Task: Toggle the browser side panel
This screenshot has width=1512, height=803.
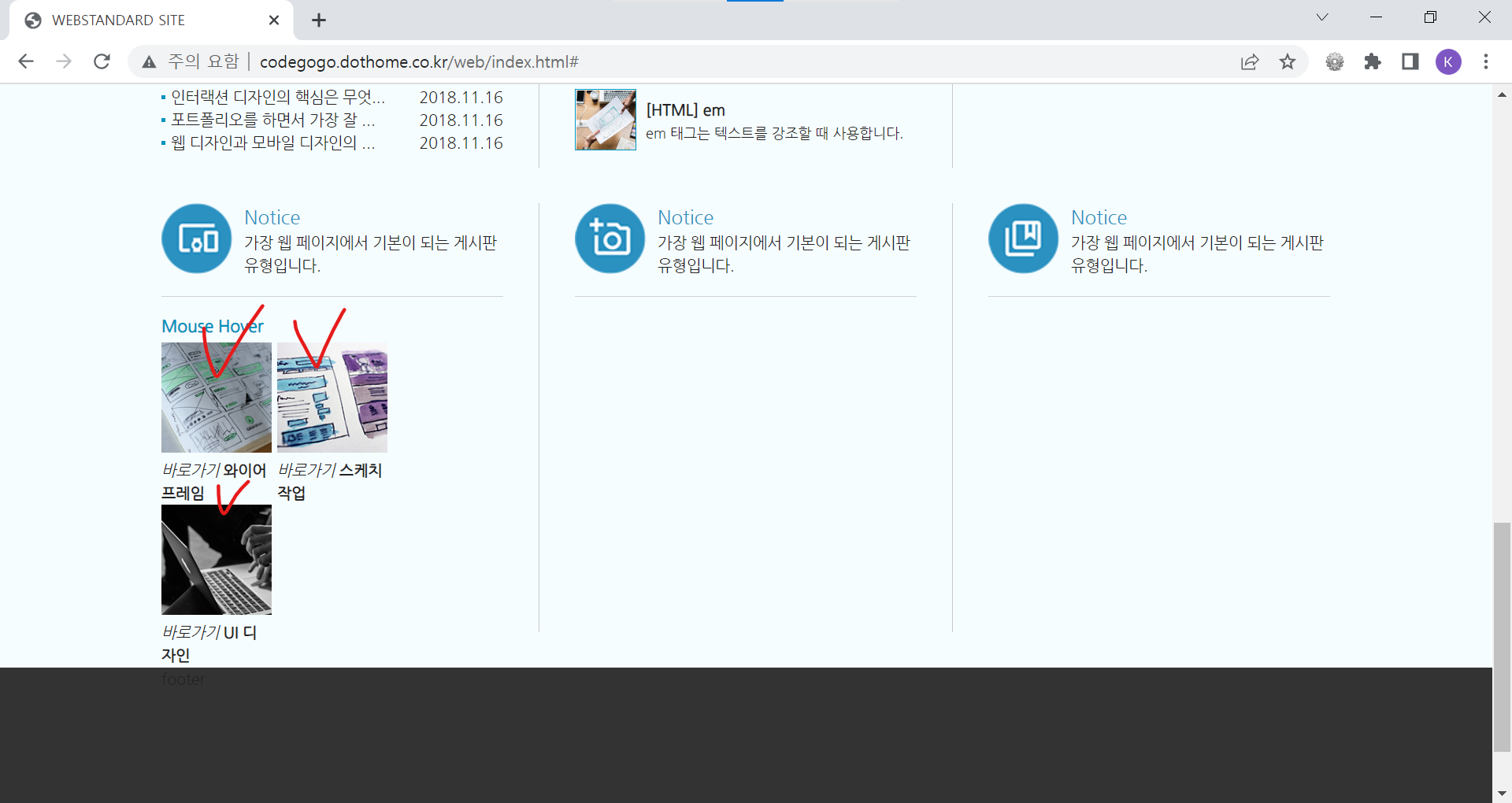Action: pyautogui.click(x=1410, y=61)
